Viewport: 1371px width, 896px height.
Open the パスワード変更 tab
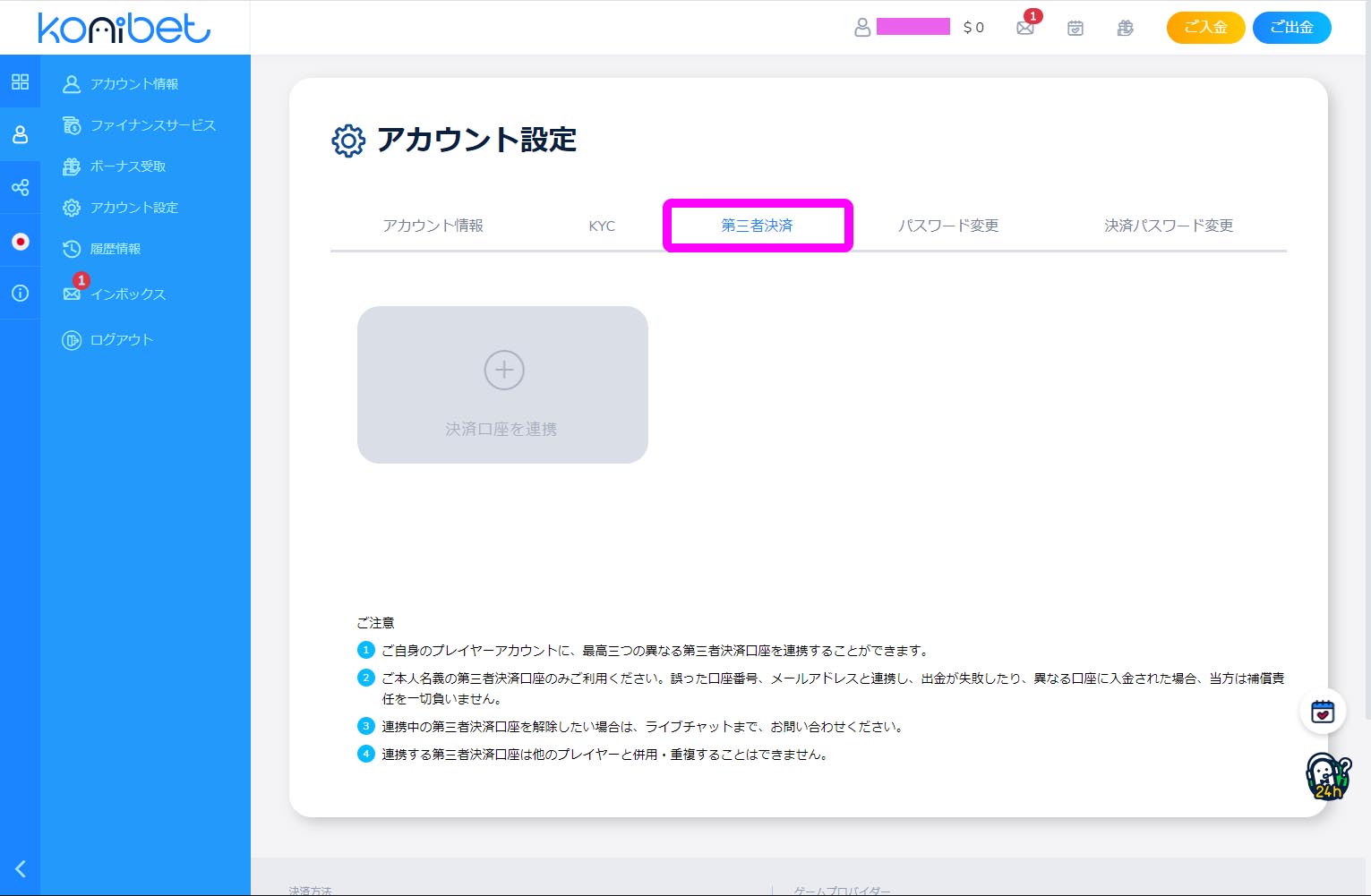pos(948,226)
